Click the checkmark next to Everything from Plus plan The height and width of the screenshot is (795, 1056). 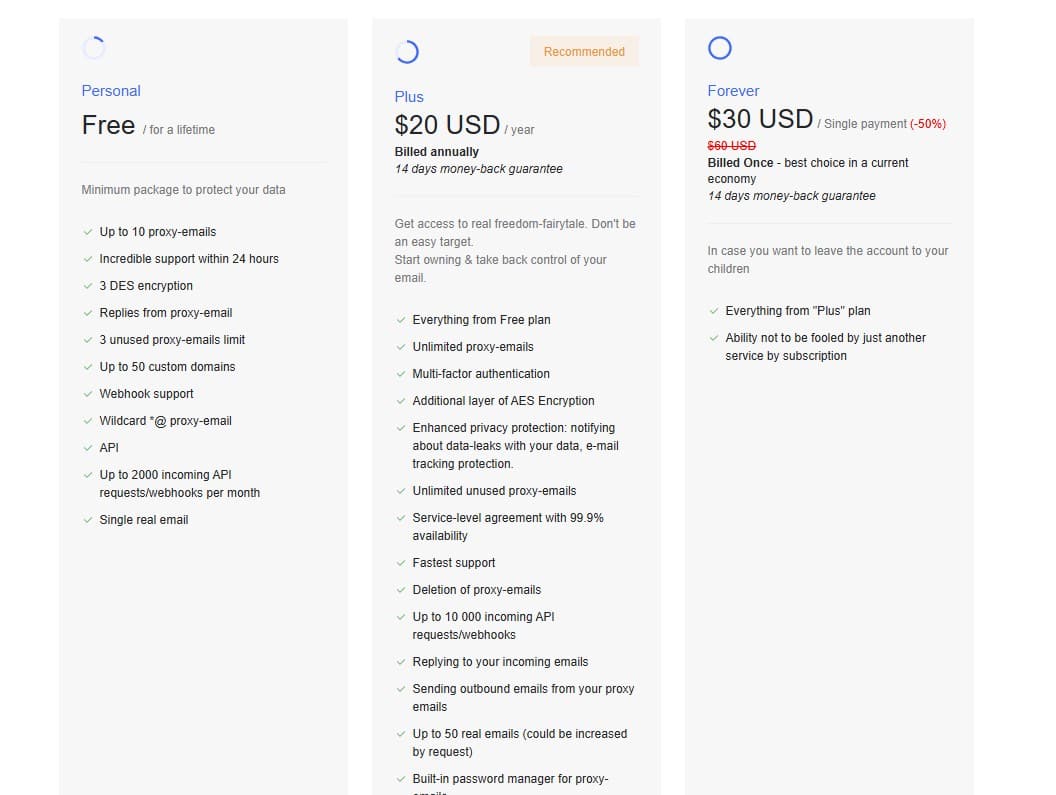pyautogui.click(x=712, y=310)
